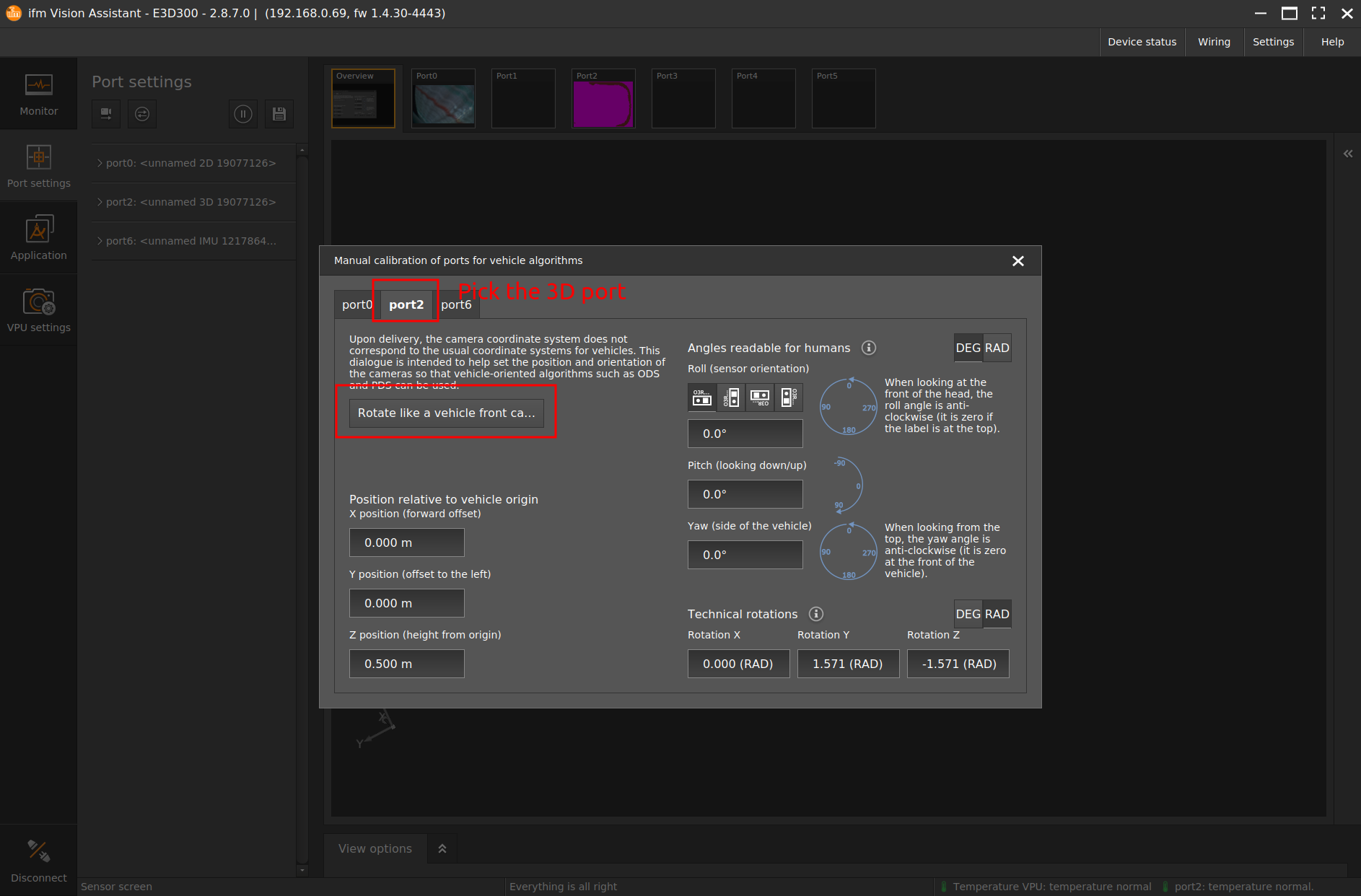Click the camera stream icon in Port settings toolbar
1361x896 pixels.
[x=106, y=114]
